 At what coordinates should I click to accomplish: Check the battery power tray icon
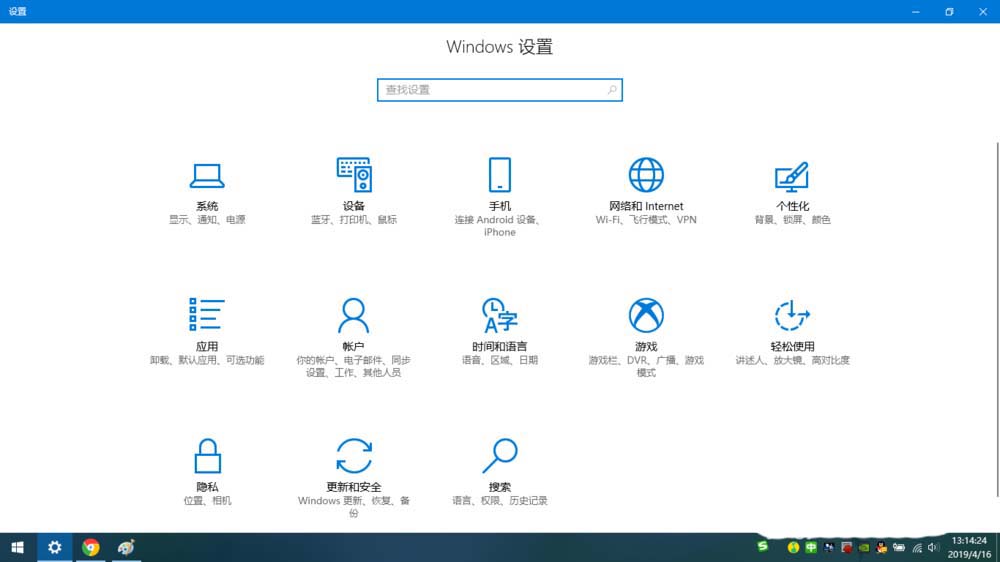pyautogui.click(x=899, y=547)
